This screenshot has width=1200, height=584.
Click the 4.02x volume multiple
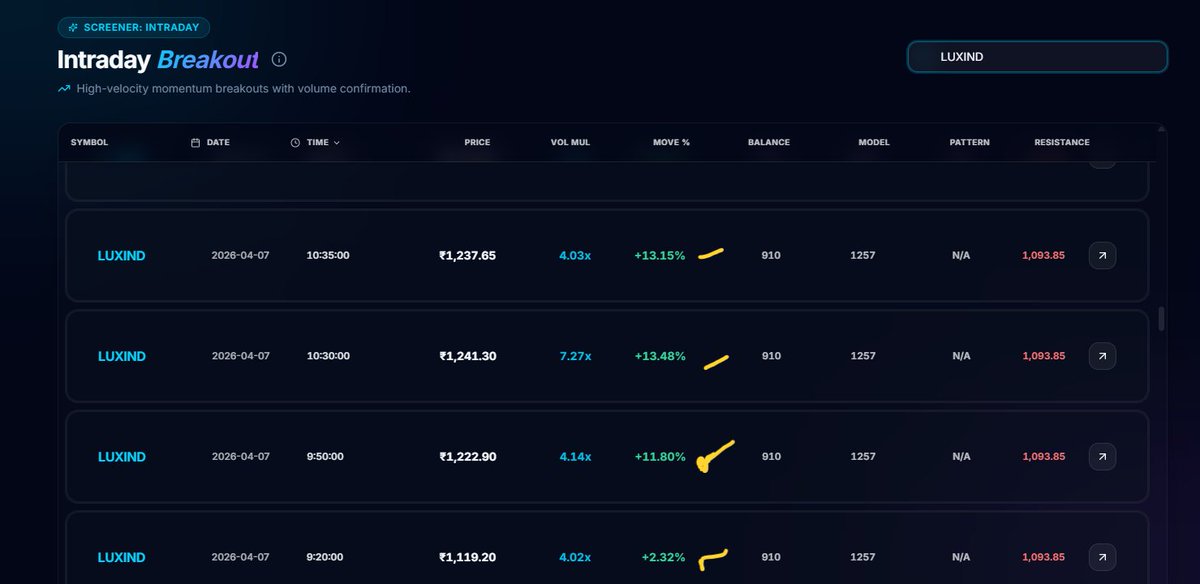pyautogui.click(x=575, y=558)
